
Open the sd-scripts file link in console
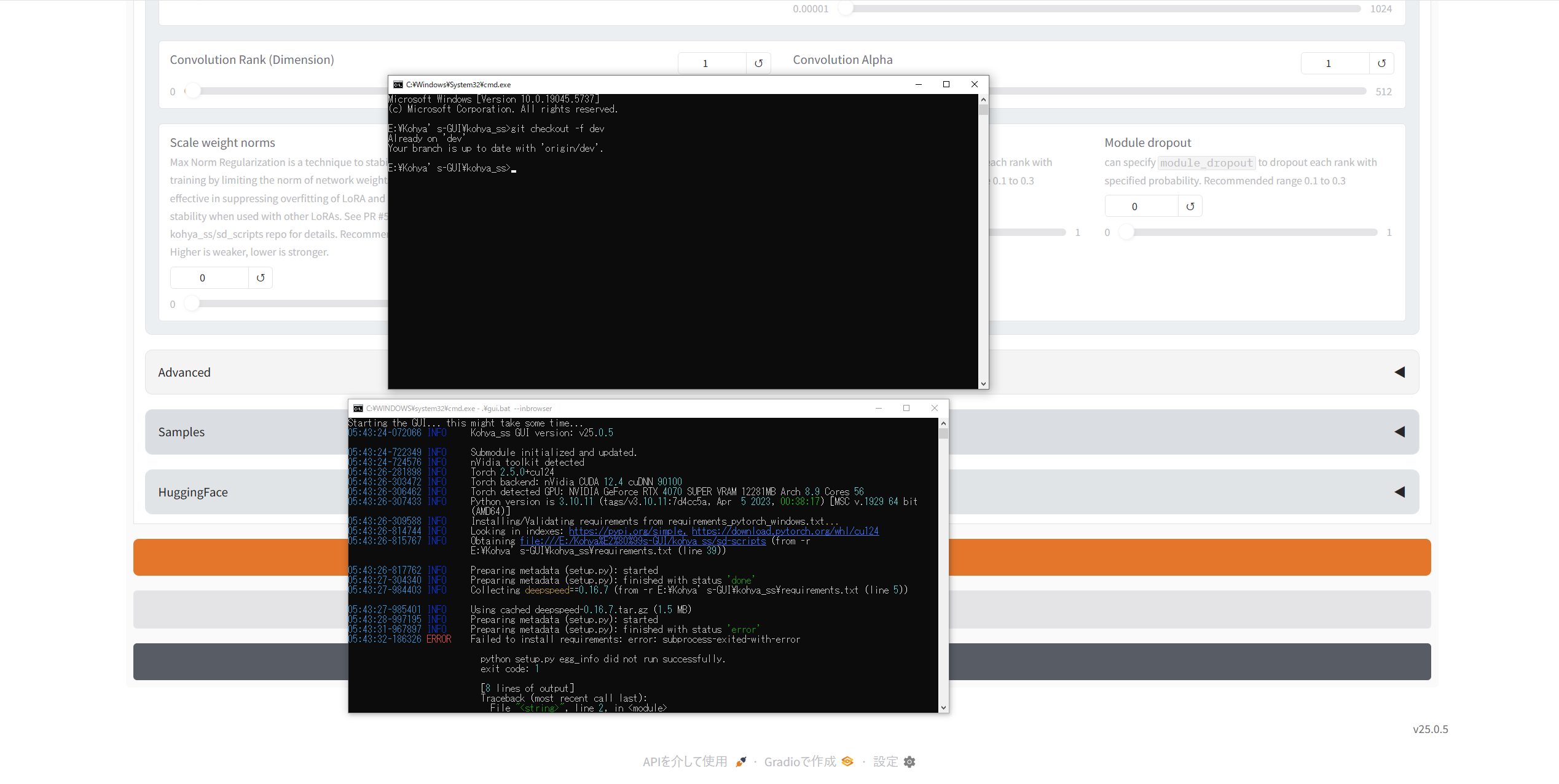643,541
